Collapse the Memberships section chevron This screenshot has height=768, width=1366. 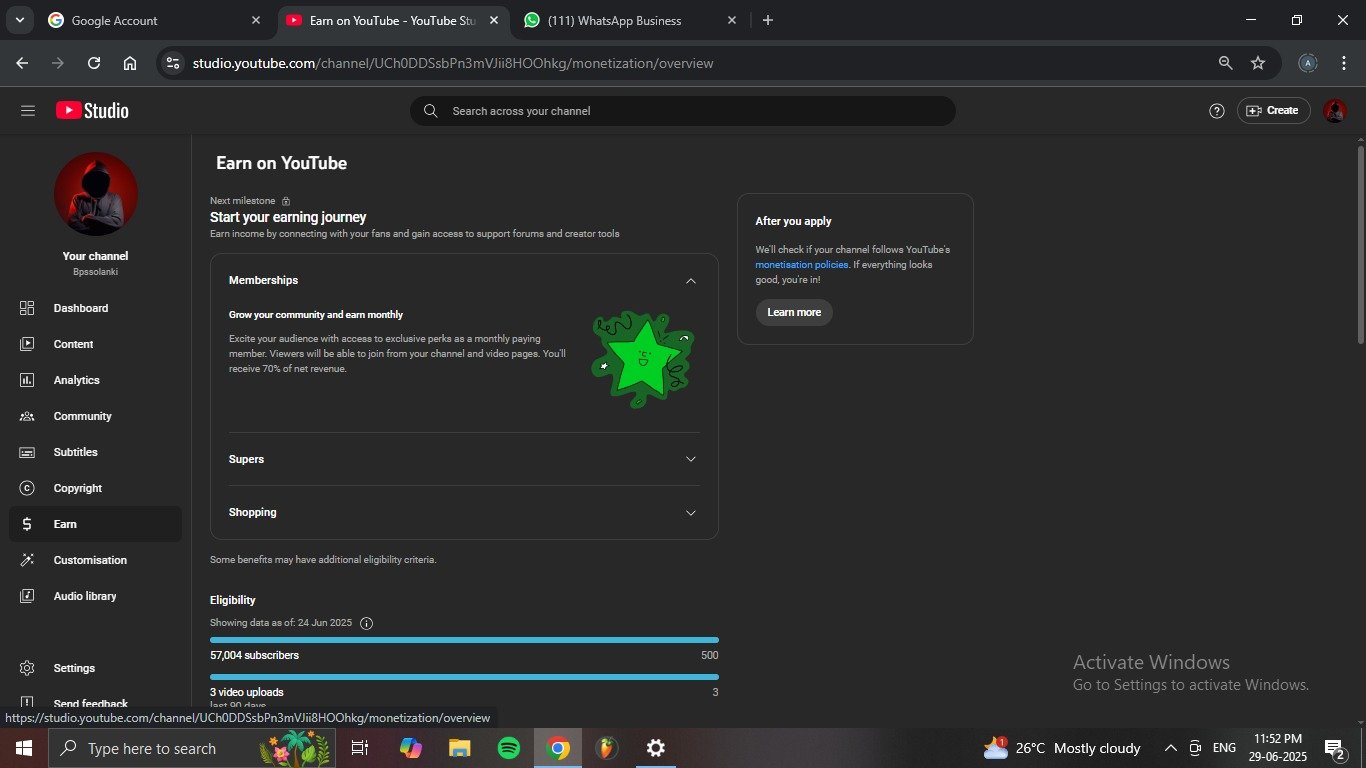[x=690, y=281]
